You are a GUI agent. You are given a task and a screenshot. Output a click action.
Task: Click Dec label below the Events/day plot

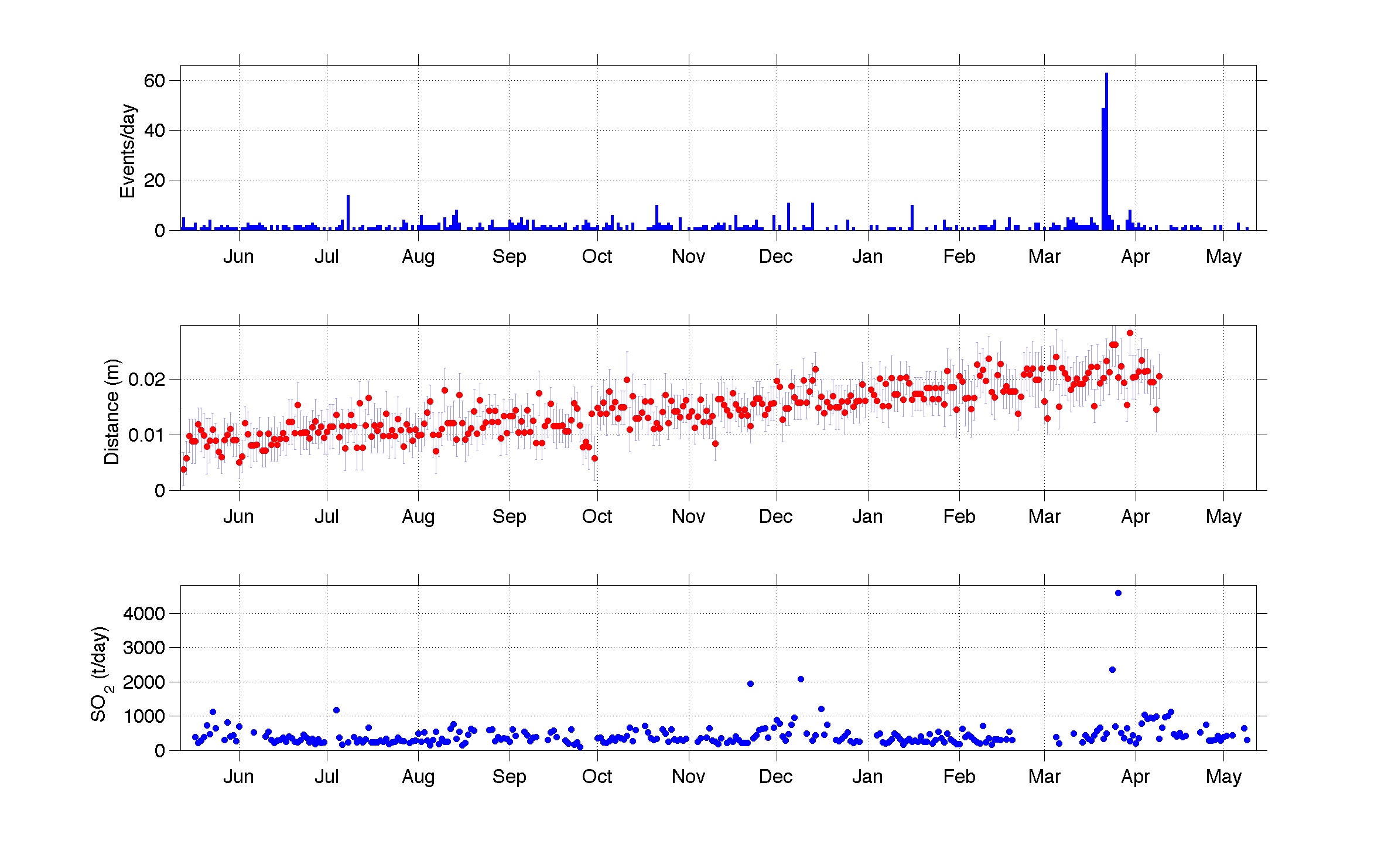point(776,257)
